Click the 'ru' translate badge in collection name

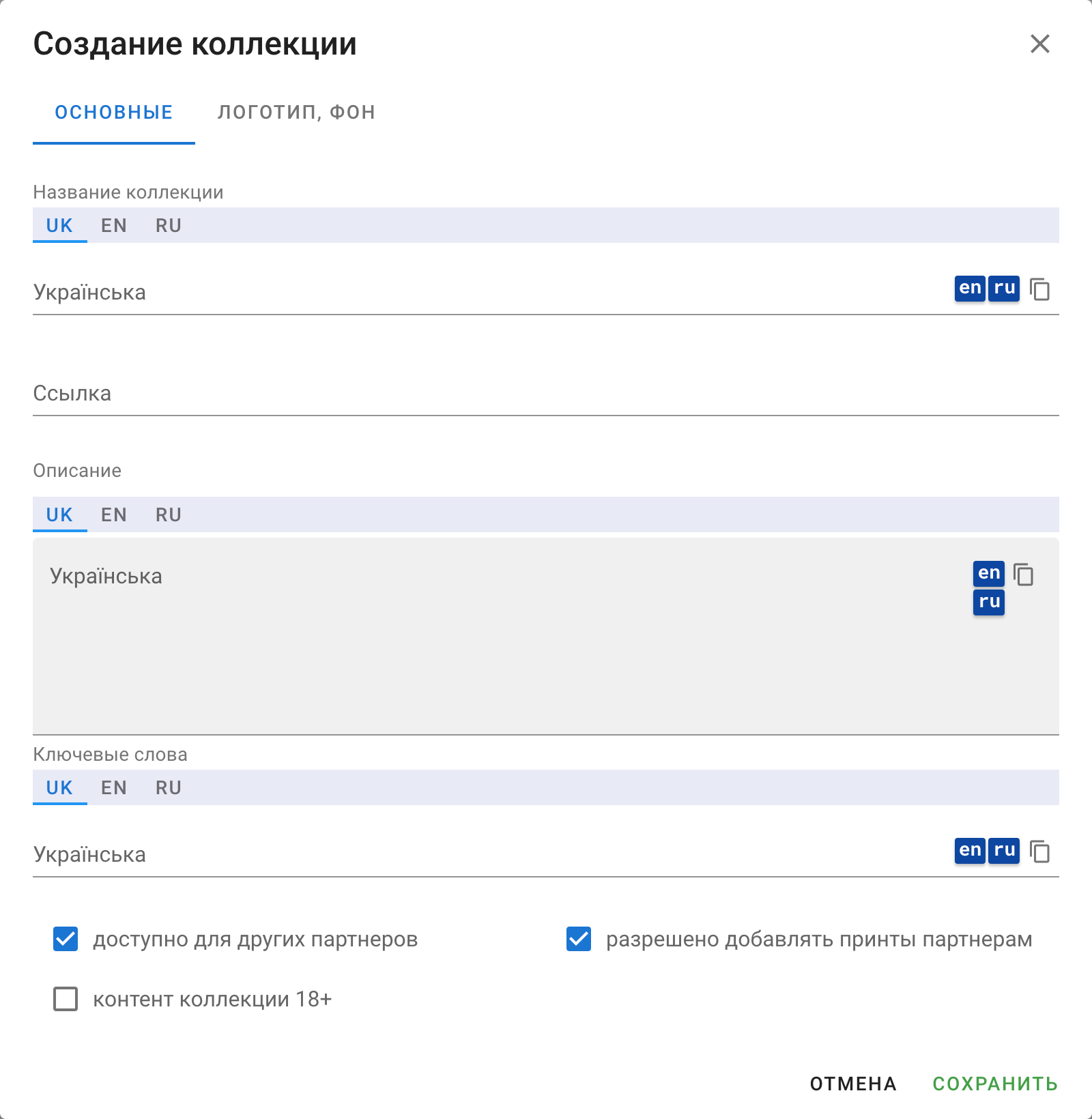(1004, 288)
